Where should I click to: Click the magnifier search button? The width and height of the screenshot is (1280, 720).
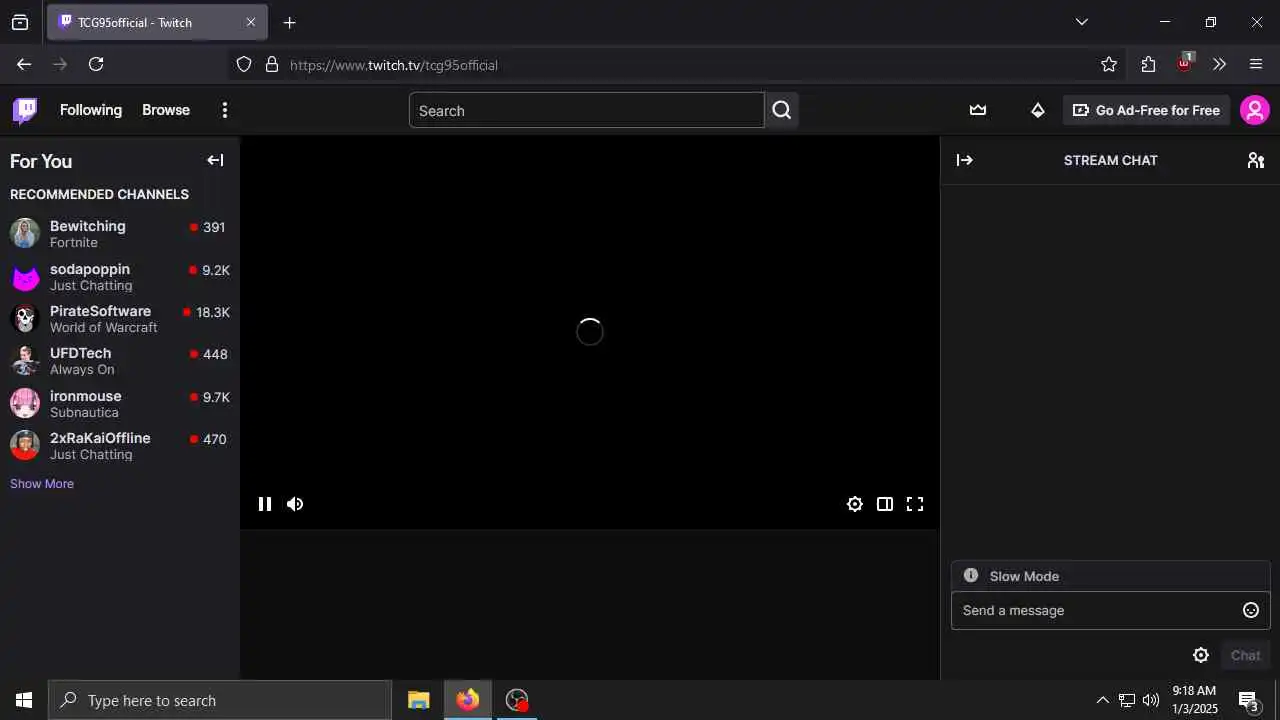click(x=782, y=110)
